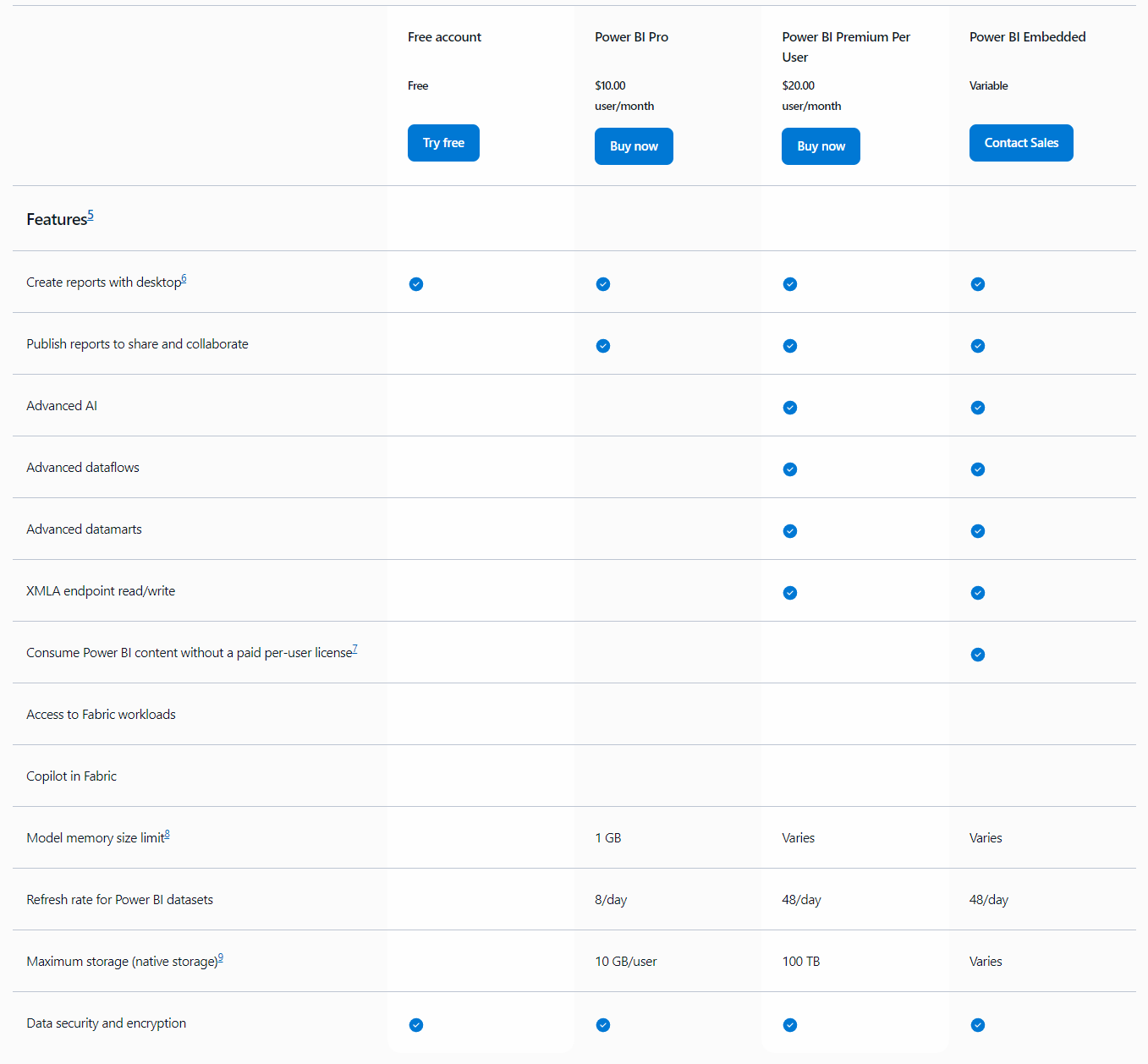The width and height of the screenshot is (1148, 1064).
Task: Click Embedded 48/day refresh rate value
Action: click(x=989, y=900)
